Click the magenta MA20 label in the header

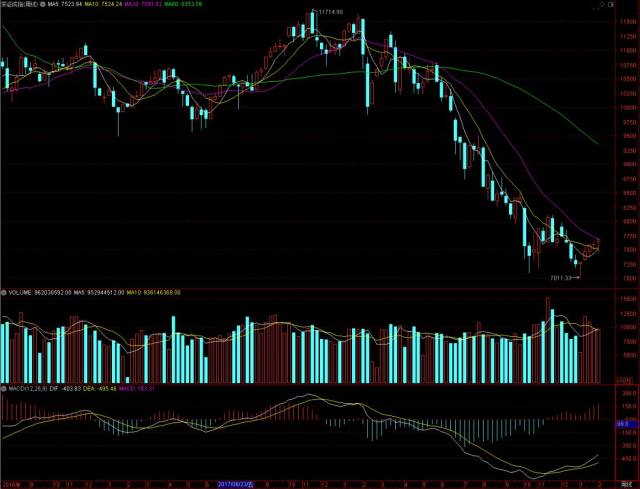[x=143, y=4]
